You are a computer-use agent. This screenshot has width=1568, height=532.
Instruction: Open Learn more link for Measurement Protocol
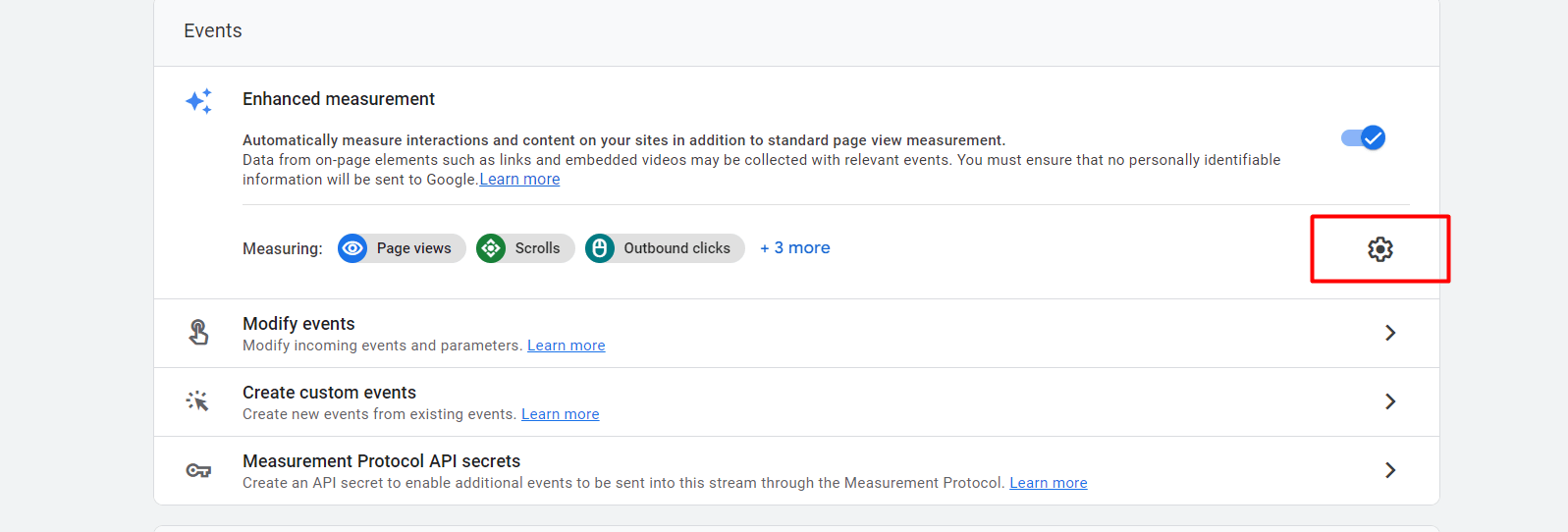[x=1048, y=483]
